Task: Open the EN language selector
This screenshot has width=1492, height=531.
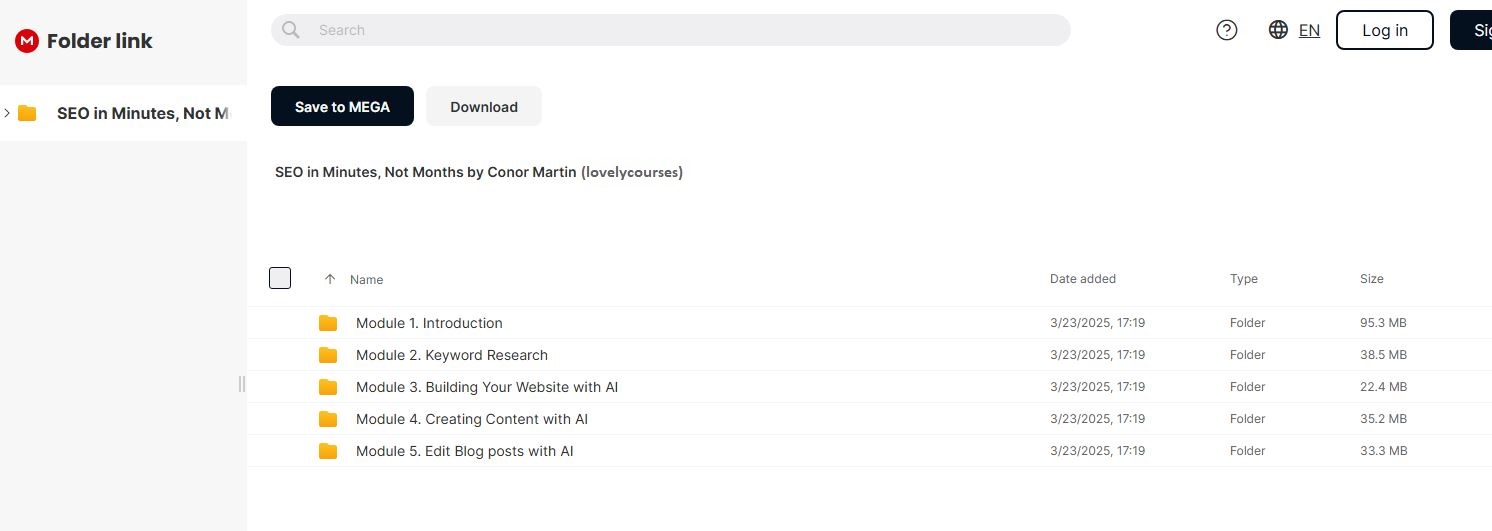Action: click(x=1309, y=30)
